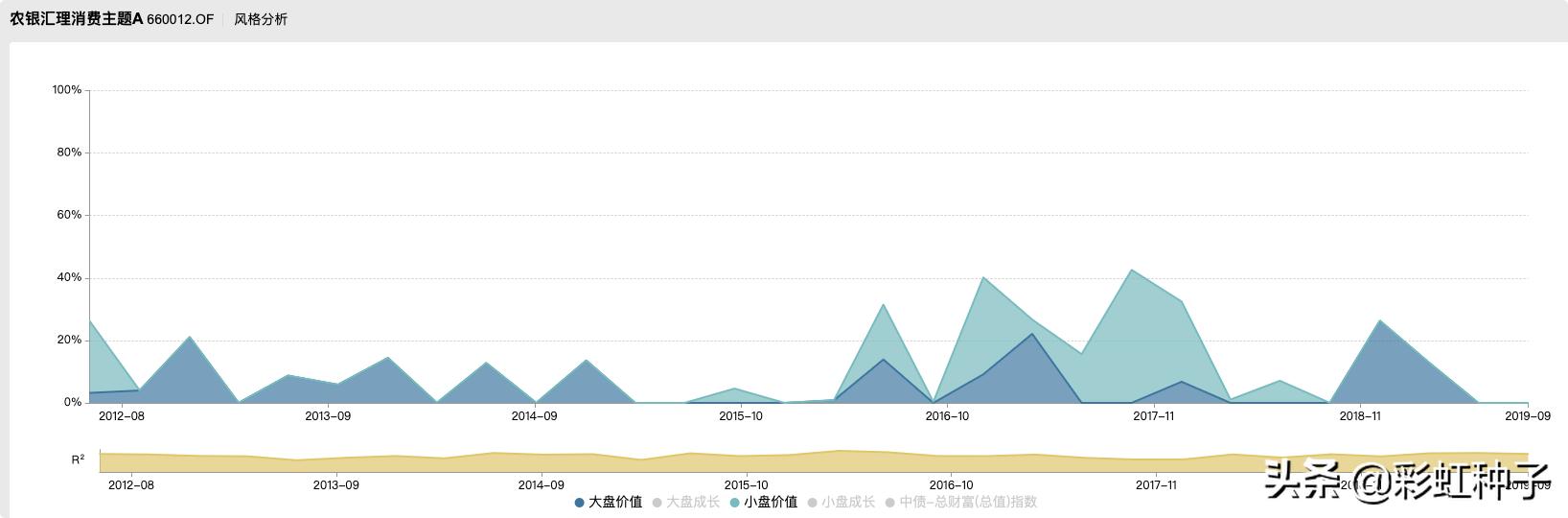Image resolution: width=1568 pixels, height=518 pixels.
Task: Click the 0% y-axis label
Action: pos(73,403)
